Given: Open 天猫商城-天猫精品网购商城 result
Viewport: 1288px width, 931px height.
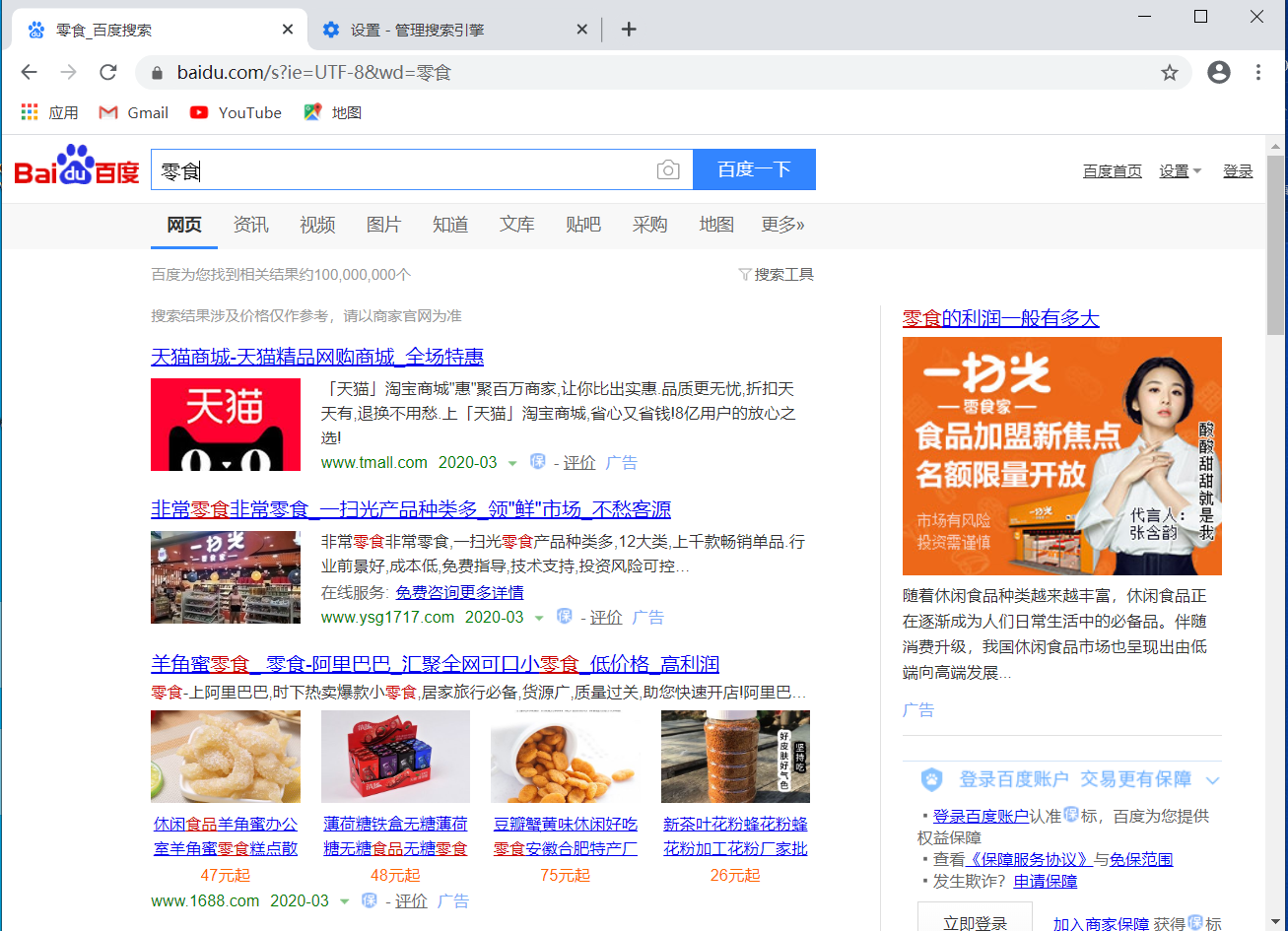Looking at the screenshot, I should tap(317, 356).
